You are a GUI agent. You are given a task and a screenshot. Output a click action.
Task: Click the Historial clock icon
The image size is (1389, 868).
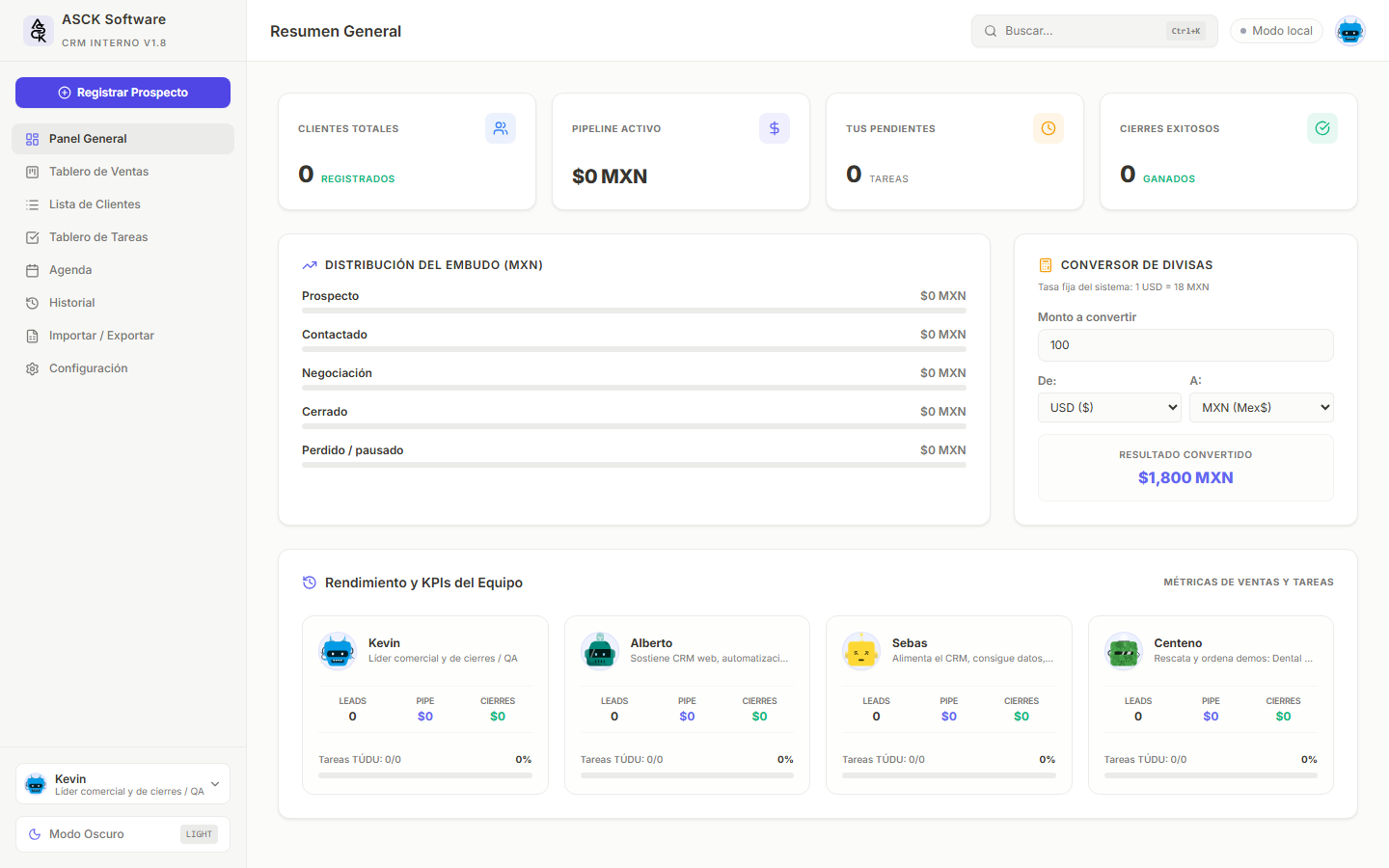pos(32,303)
